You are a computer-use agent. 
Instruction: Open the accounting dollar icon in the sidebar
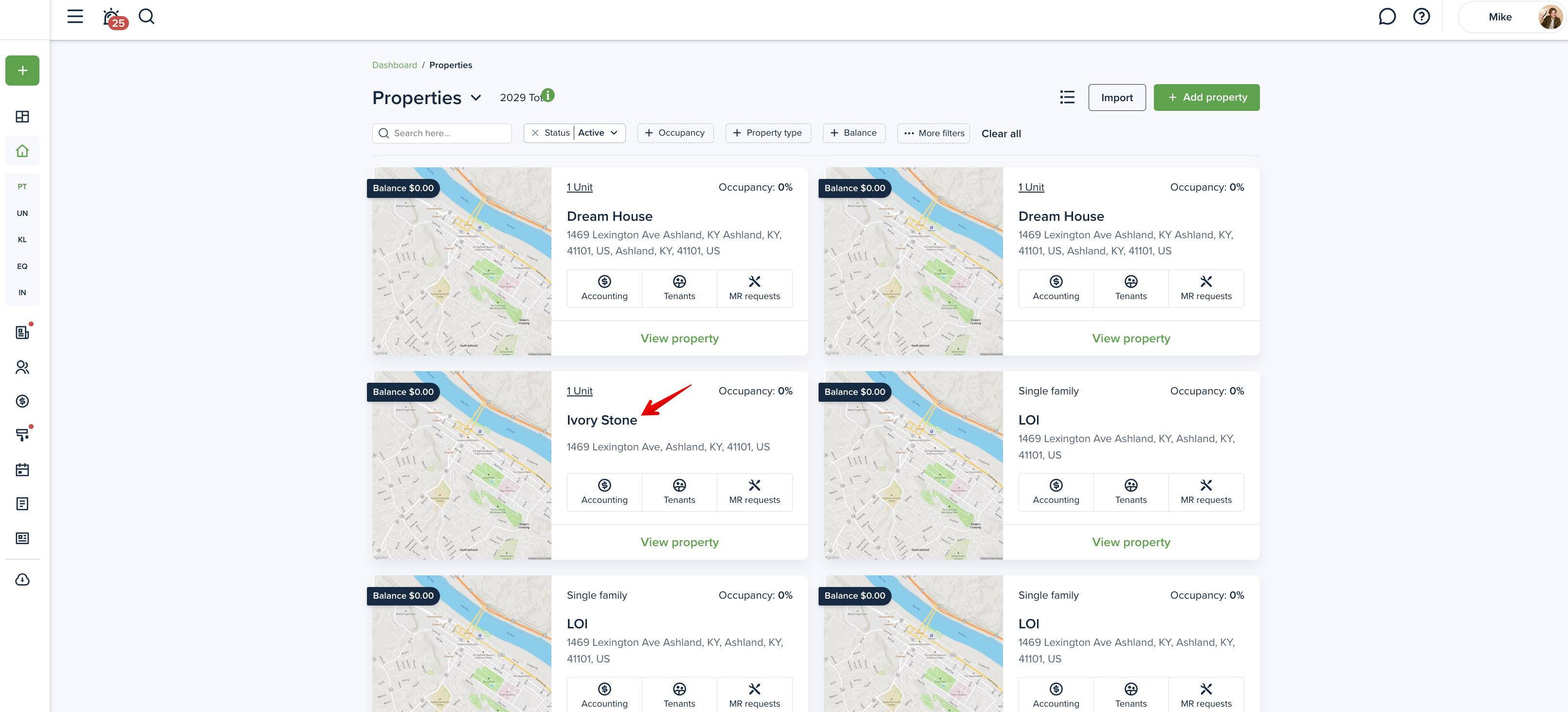(22, 401)
